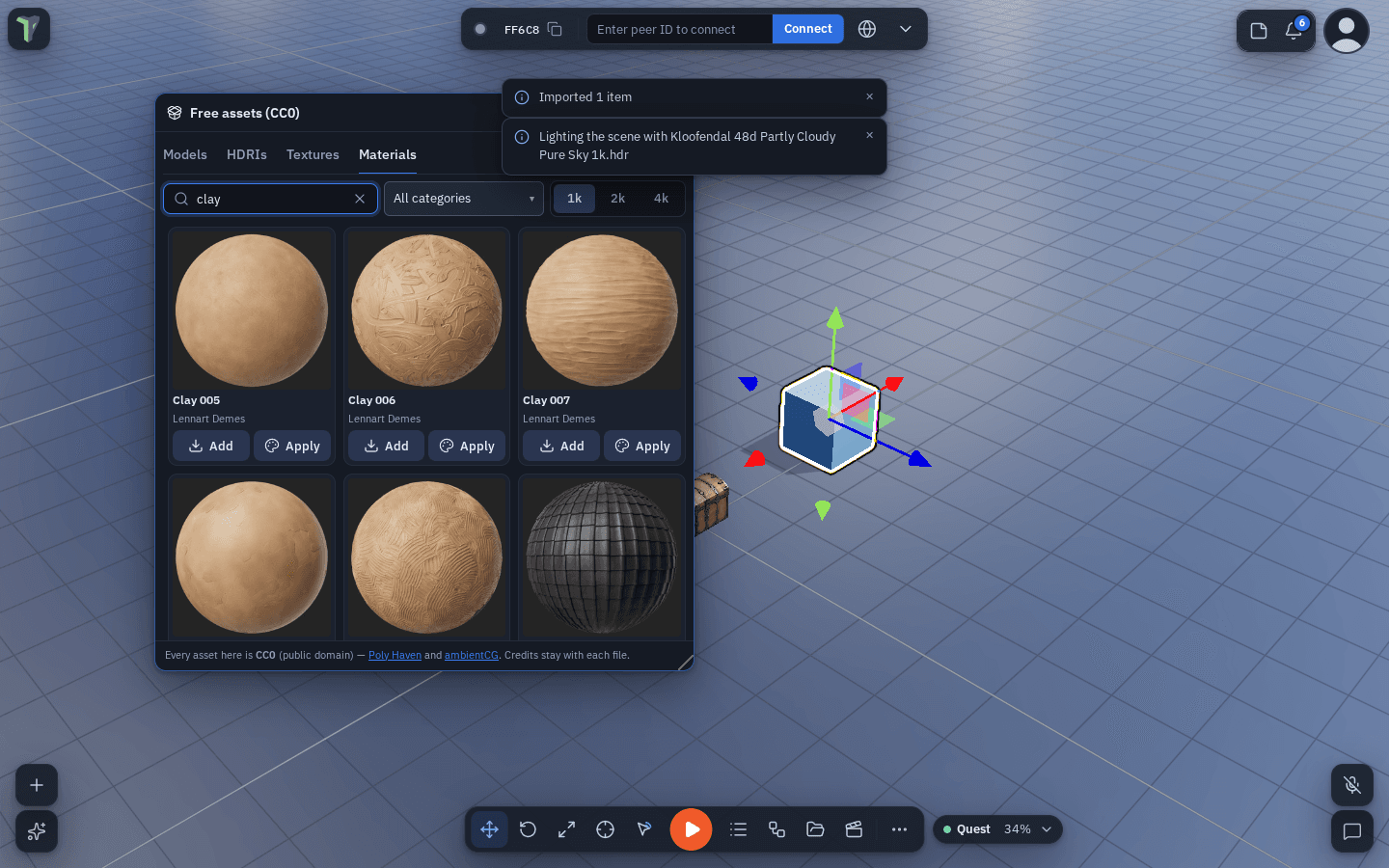The image size is (1389, 868).
Task: Select the Move transform tool
Action: [x=489, y=829]
